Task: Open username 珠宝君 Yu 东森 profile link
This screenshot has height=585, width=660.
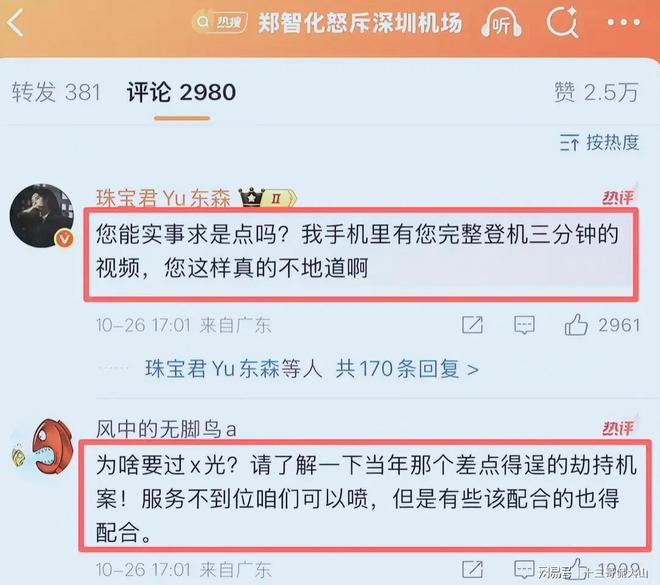Action: click(x=163, y=198)
